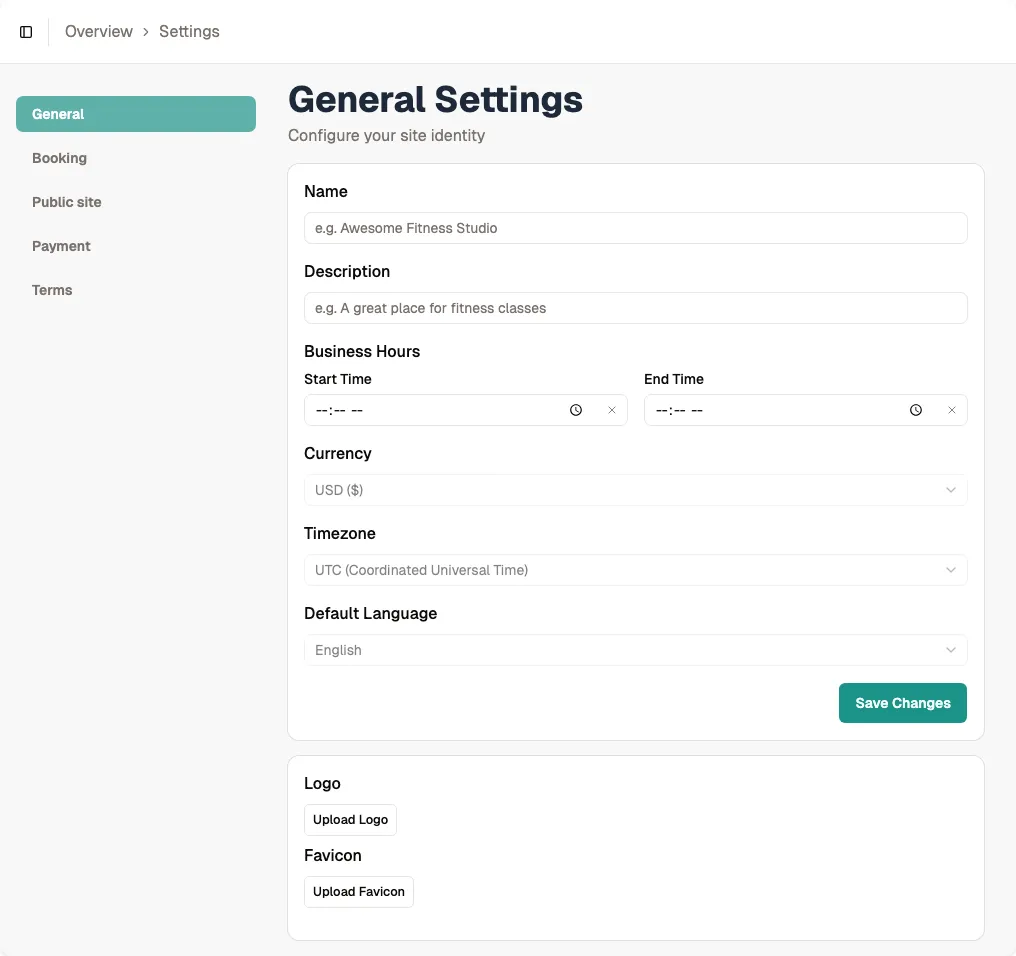Switch to Booking settings
This screenshot has width=1016, height=956.
pos(136,158)
